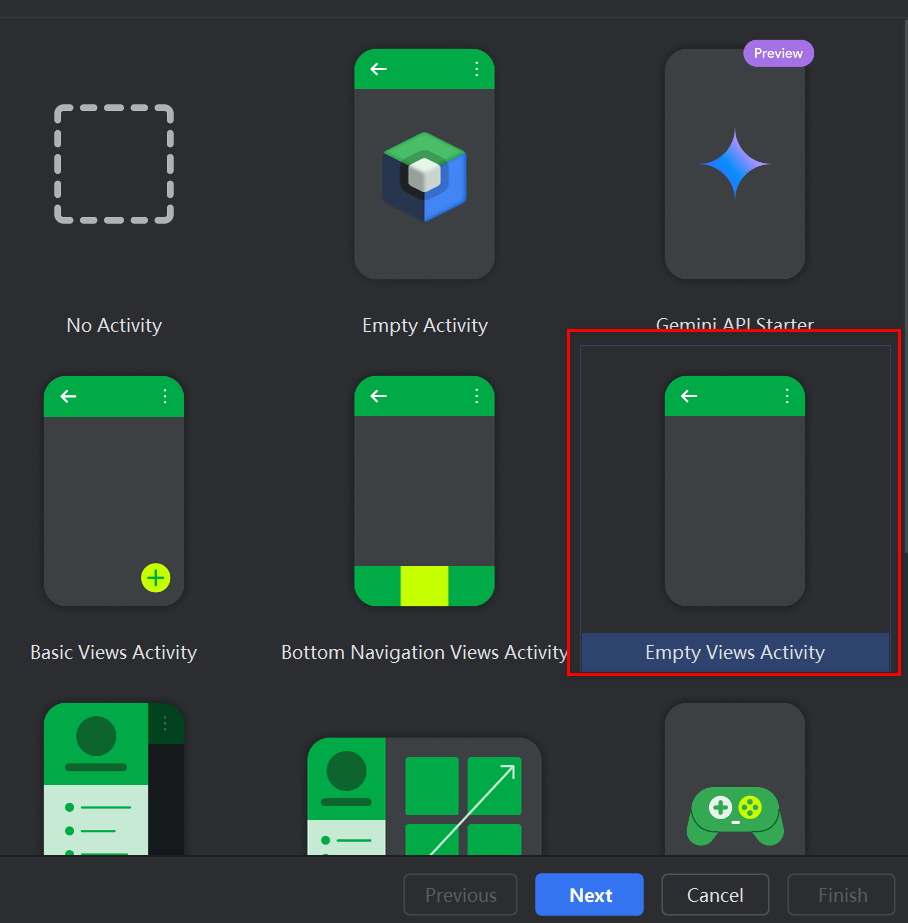The height and width of the screenshot is (923, 908).
Task: Click the disabled Previous button
Action: click(x=461, y=895)
